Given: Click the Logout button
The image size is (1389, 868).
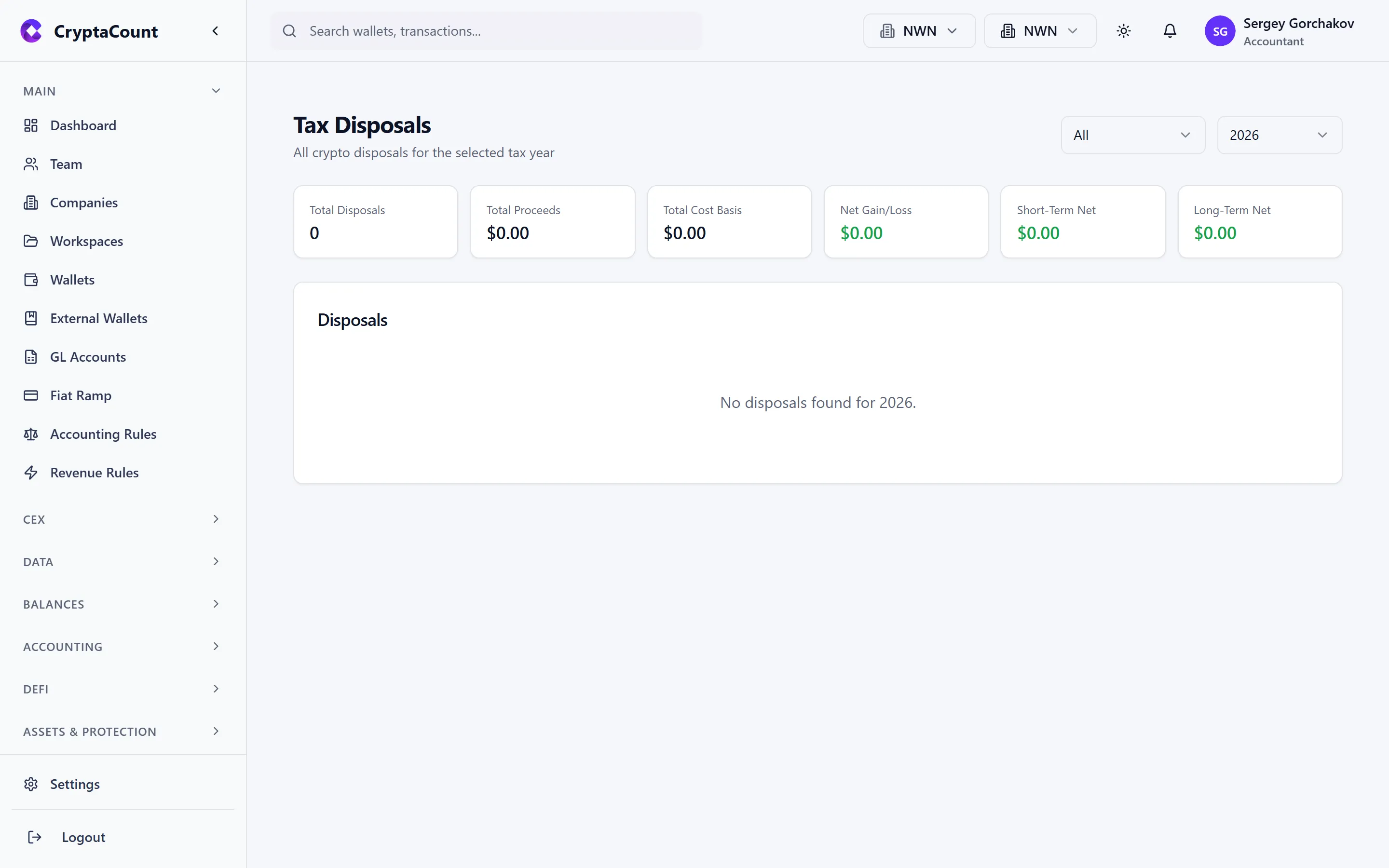Looking at the screenshot, I should tap(83, 838).
